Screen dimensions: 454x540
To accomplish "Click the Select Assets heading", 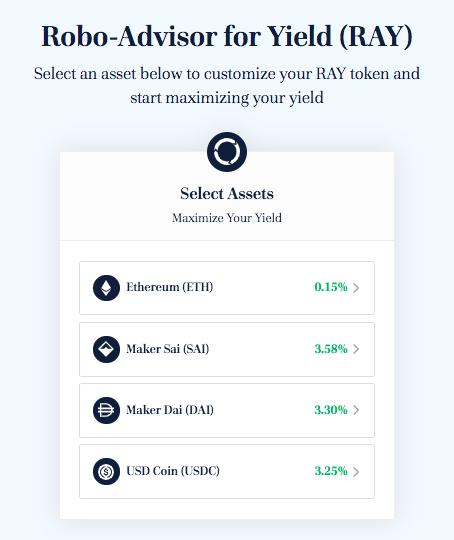I will pos(227,194).
